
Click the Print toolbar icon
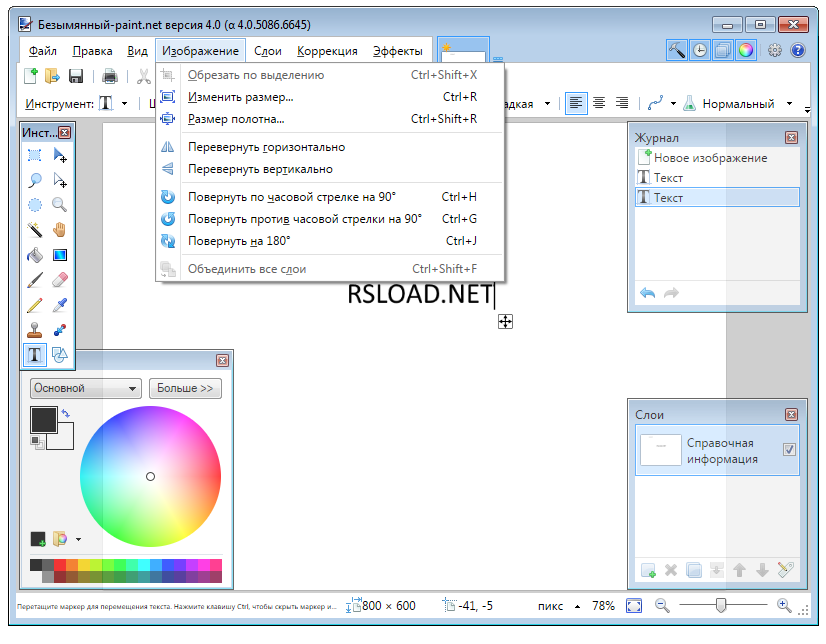pos(110,76)
